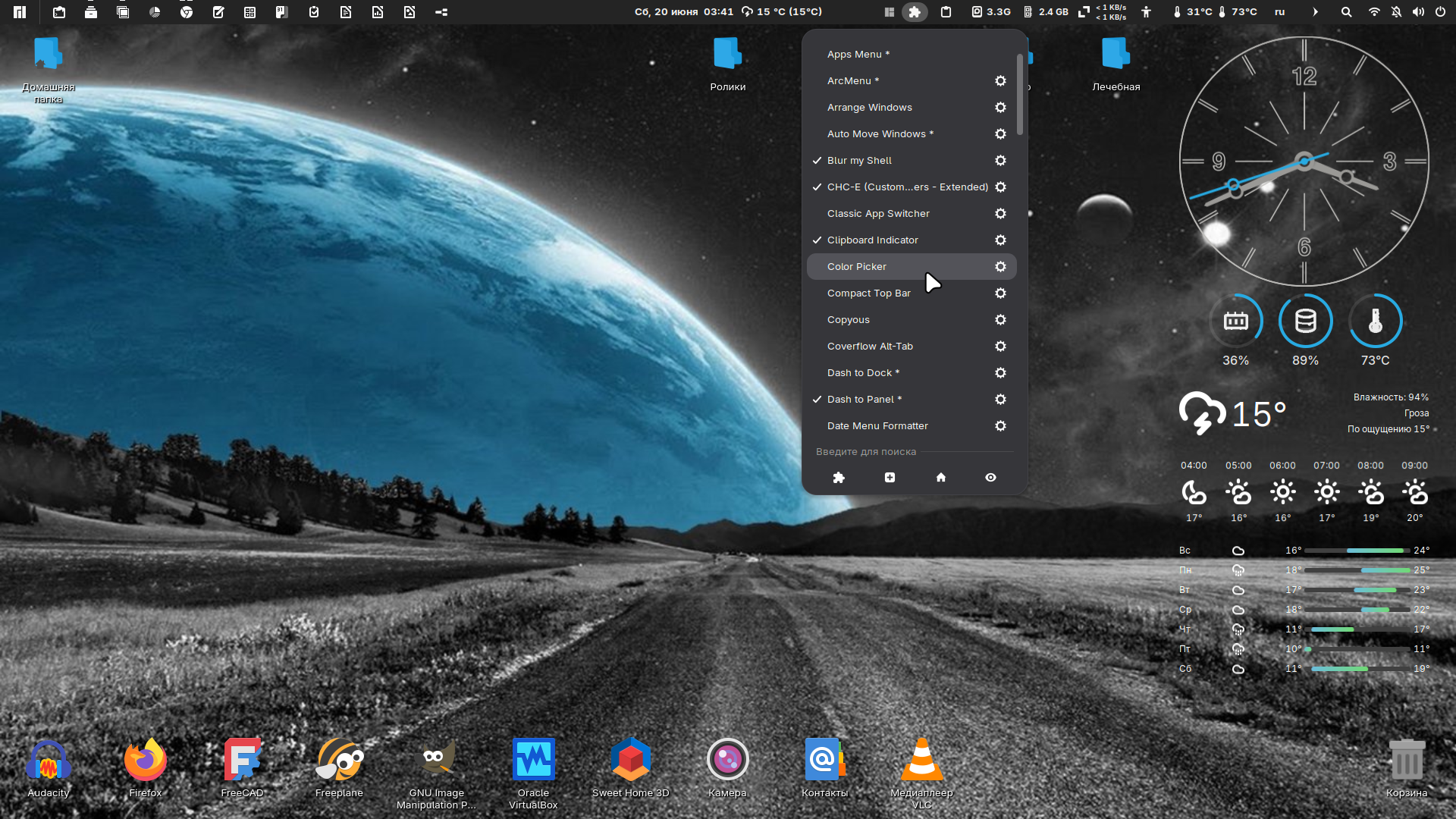1456x819 pixels.
Task: Open Oracle VirtualBox desktop icon
Action: 533,773
